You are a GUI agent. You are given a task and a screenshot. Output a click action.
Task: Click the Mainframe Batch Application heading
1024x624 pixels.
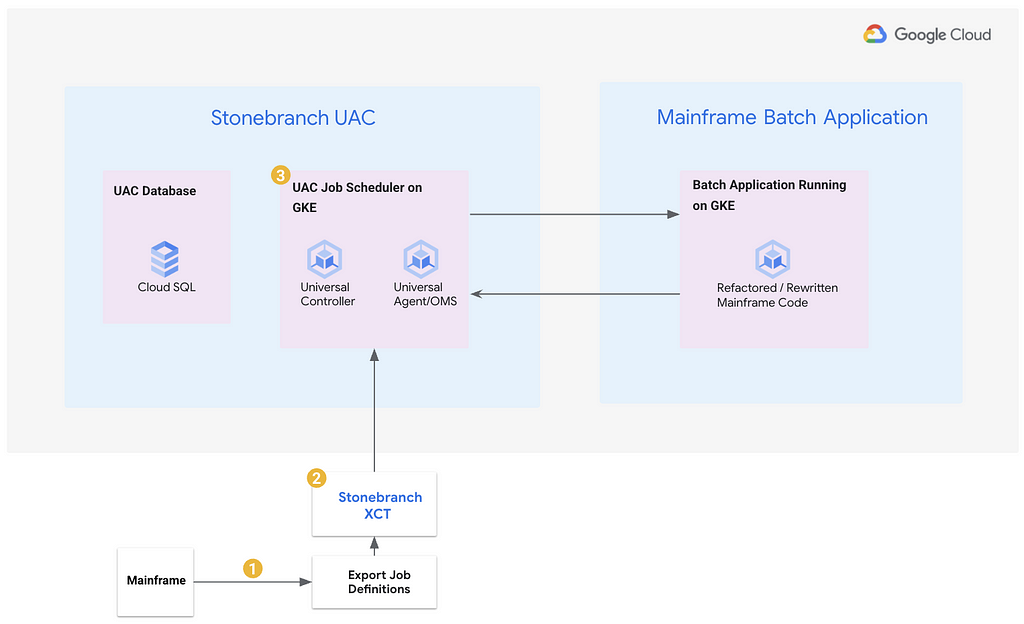792,117
